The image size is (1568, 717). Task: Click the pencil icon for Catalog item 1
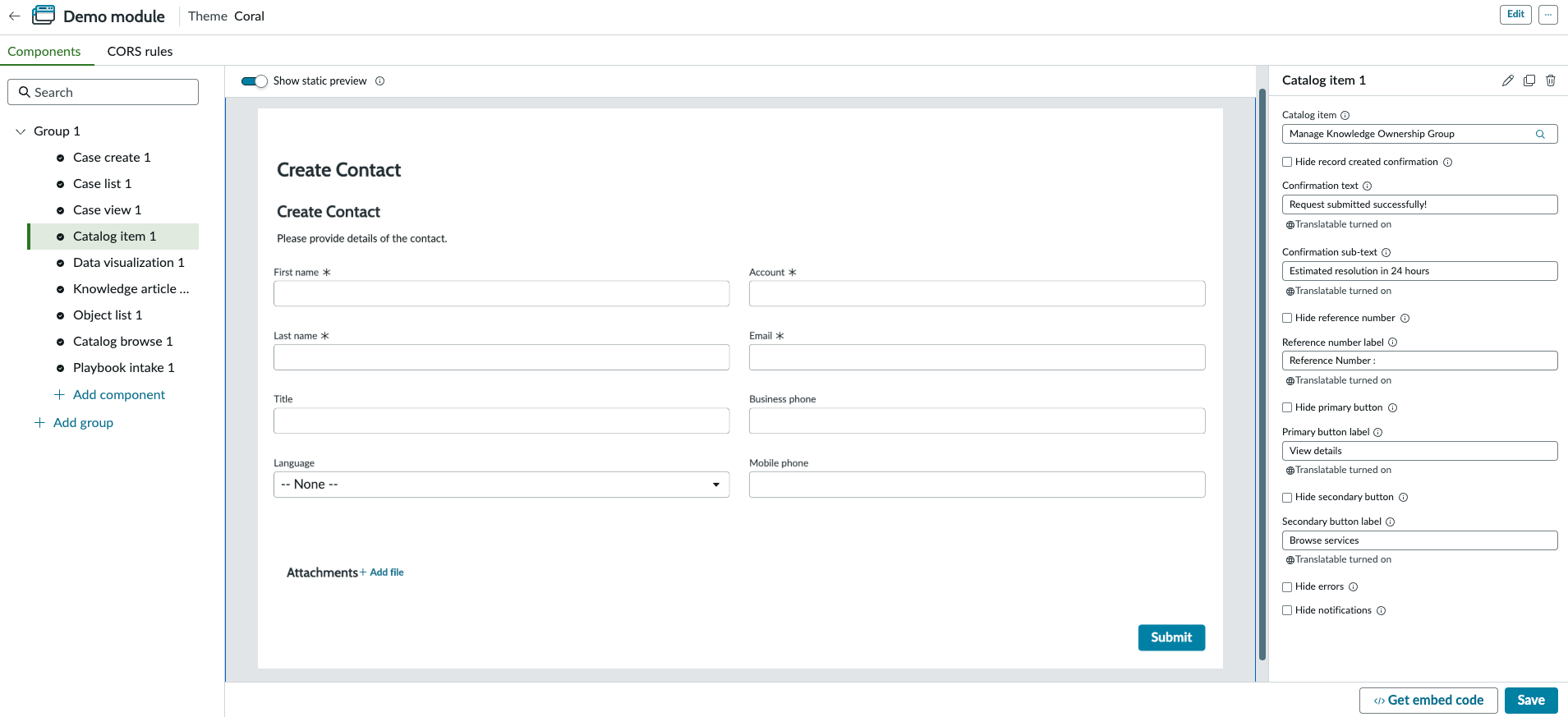[1508, 80]
